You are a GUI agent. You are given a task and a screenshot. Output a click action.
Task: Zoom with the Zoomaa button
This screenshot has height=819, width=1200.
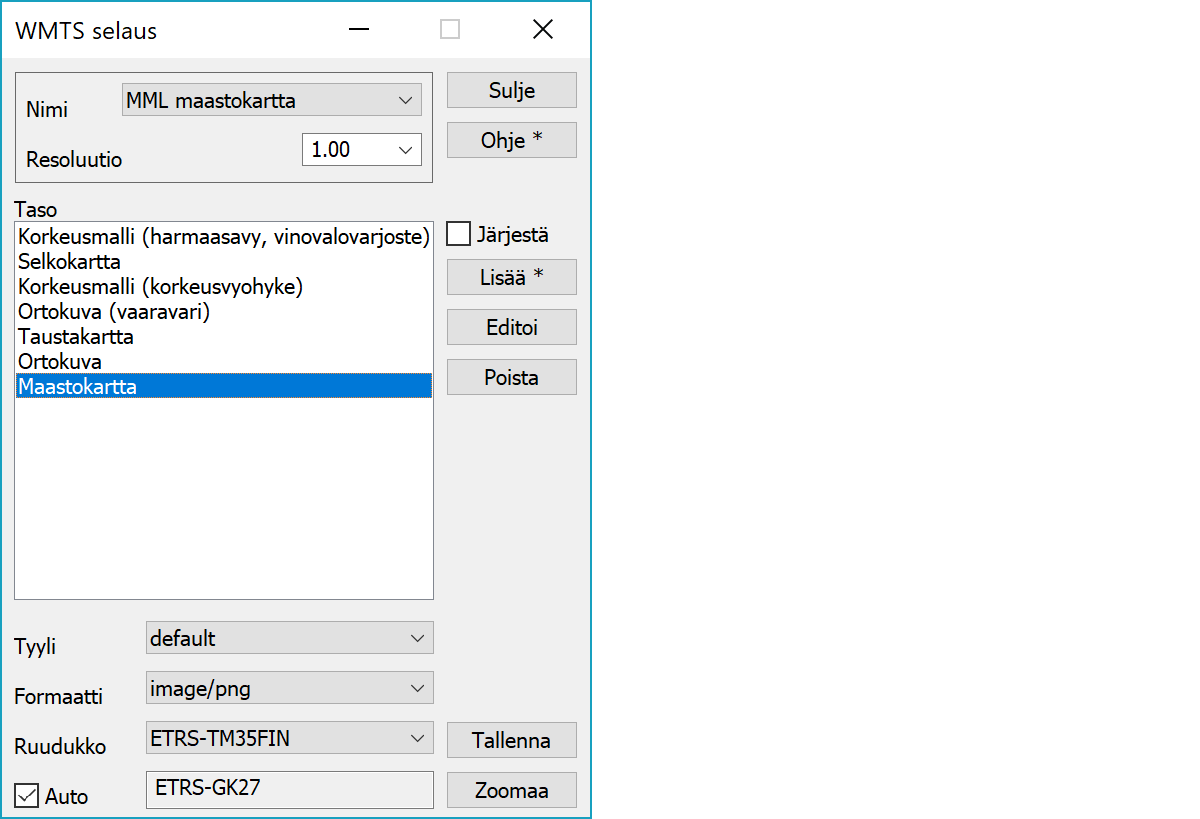tap(511, 790)
